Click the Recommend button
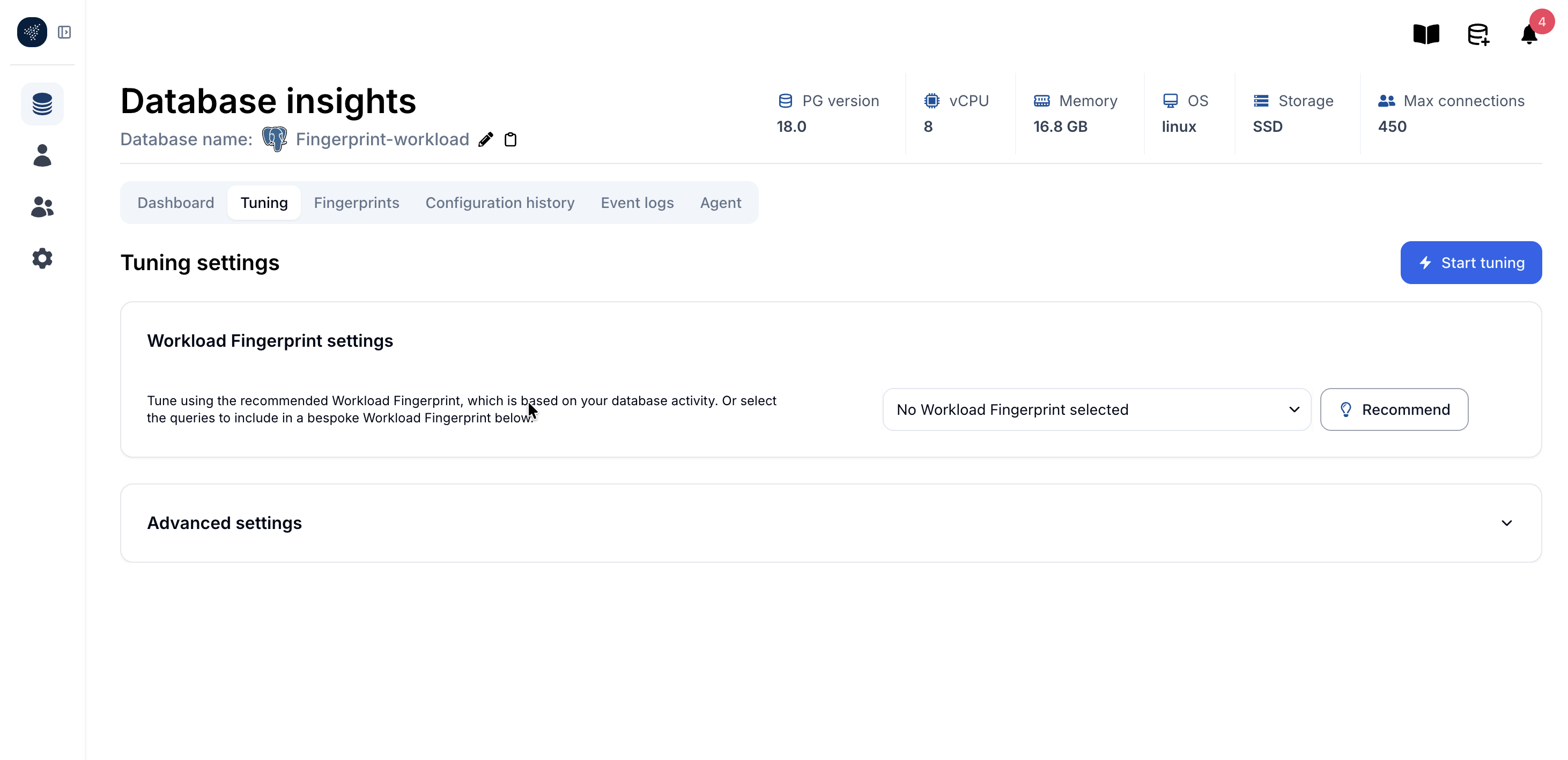 click(1394, 409)
